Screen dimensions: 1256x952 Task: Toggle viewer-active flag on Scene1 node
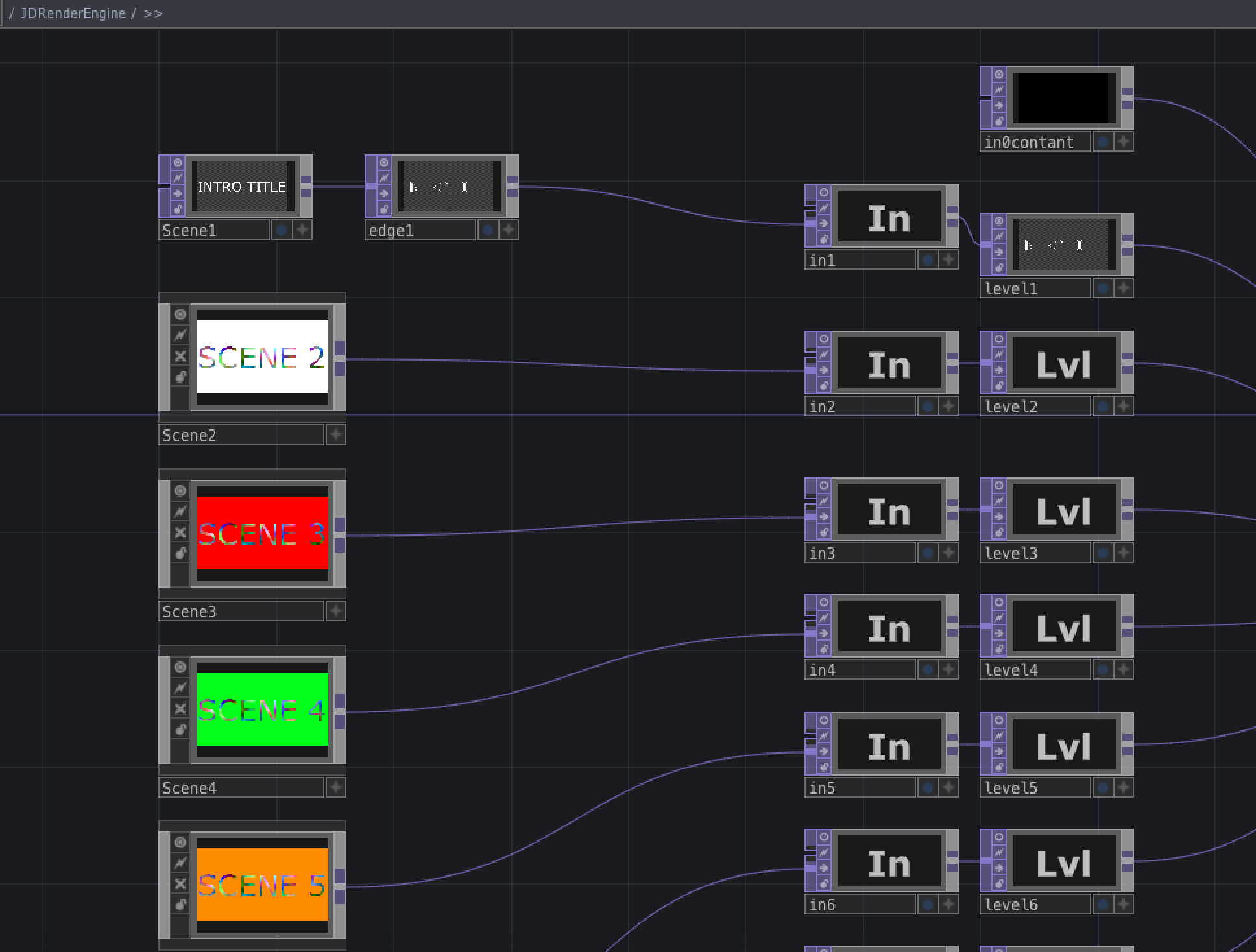177,163
